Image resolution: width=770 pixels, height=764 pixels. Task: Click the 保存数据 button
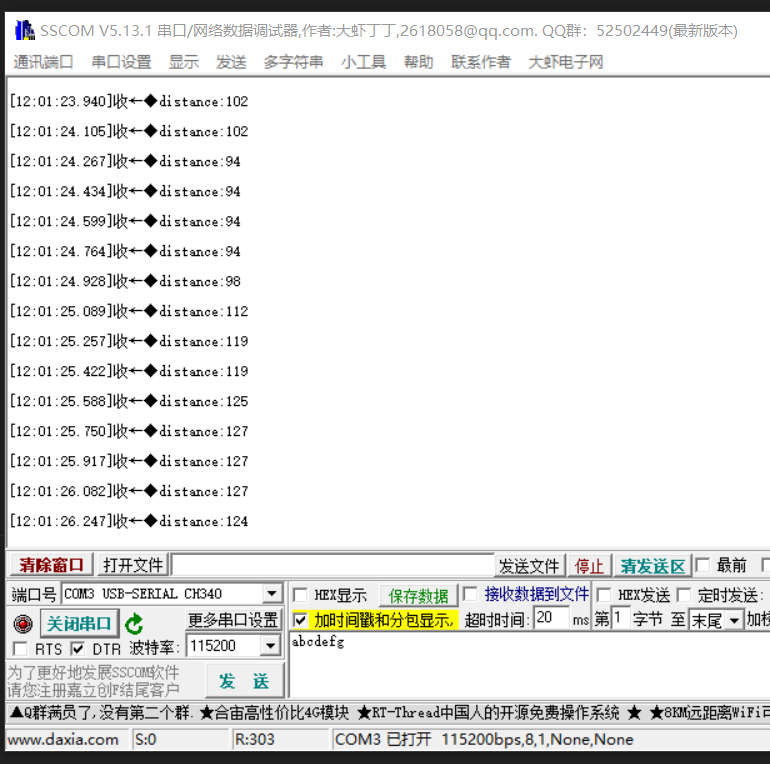point(417,596)
